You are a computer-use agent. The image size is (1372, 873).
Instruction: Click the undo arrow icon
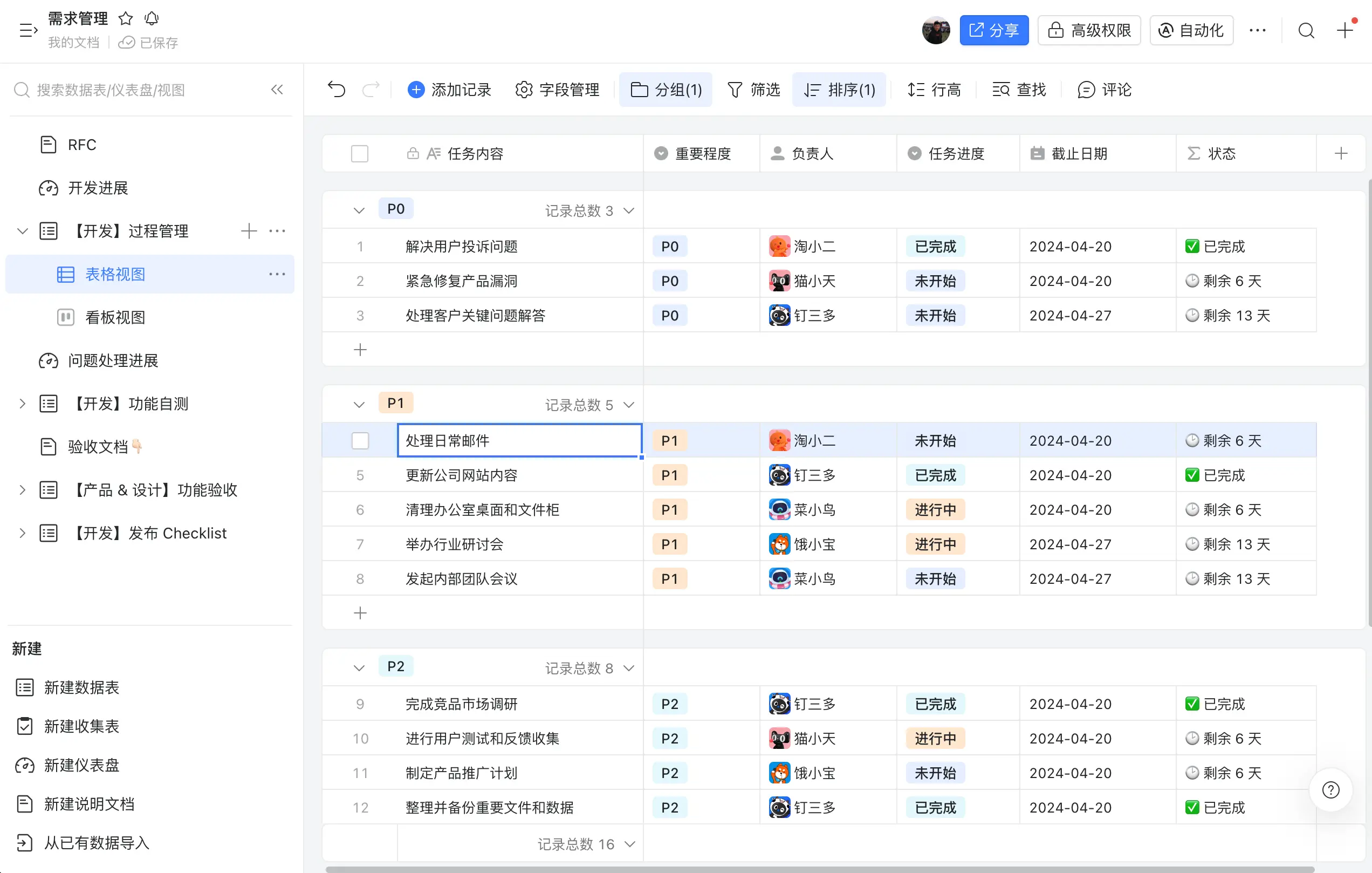coord(337,90)
